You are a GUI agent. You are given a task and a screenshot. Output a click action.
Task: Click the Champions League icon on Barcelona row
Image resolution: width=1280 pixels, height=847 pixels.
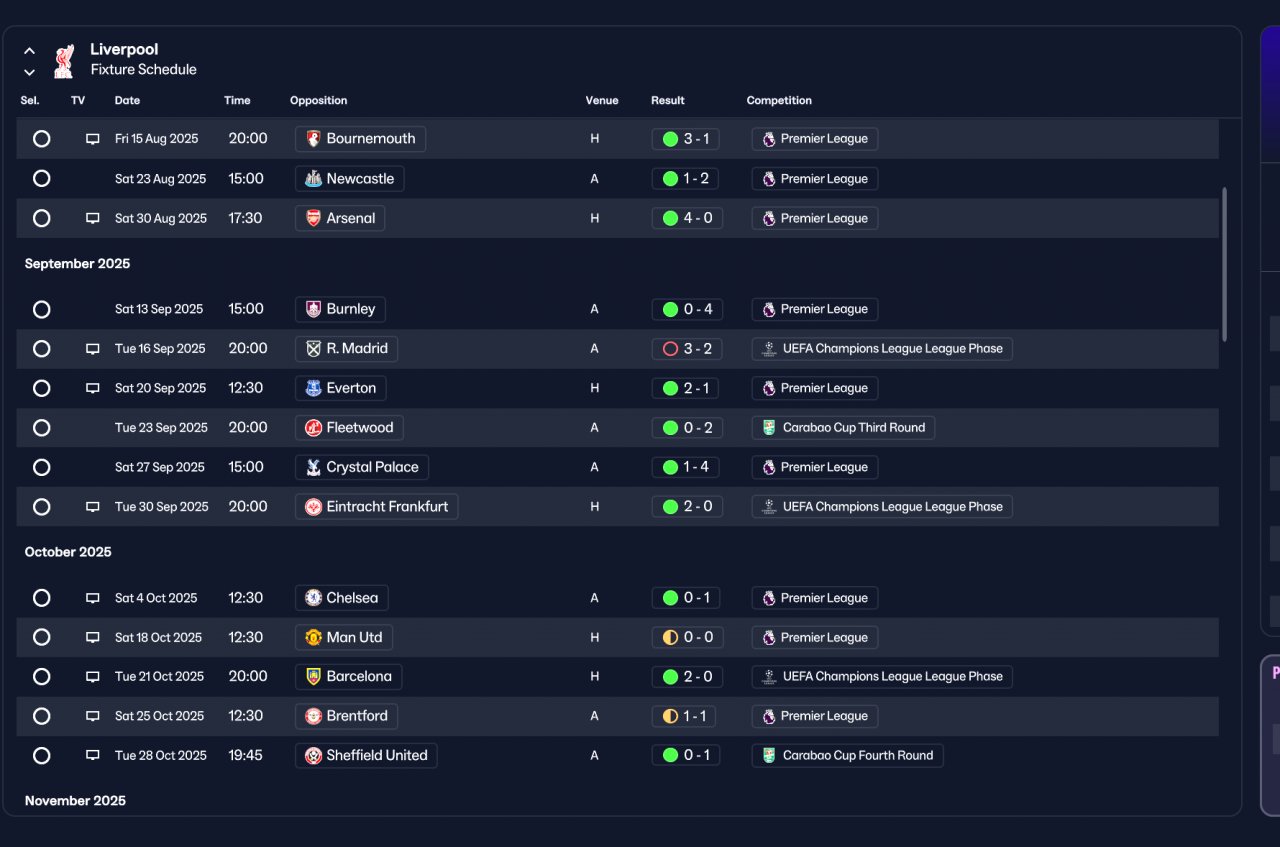(768, 677)
